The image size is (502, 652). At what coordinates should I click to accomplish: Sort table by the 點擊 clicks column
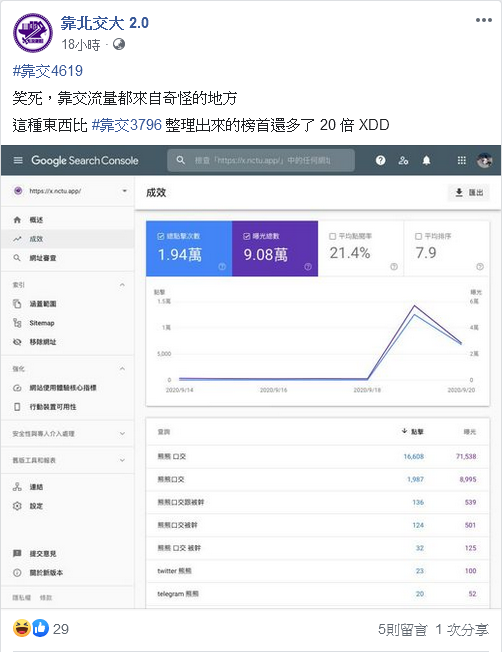pyautogui.click(x=413, y=432)
